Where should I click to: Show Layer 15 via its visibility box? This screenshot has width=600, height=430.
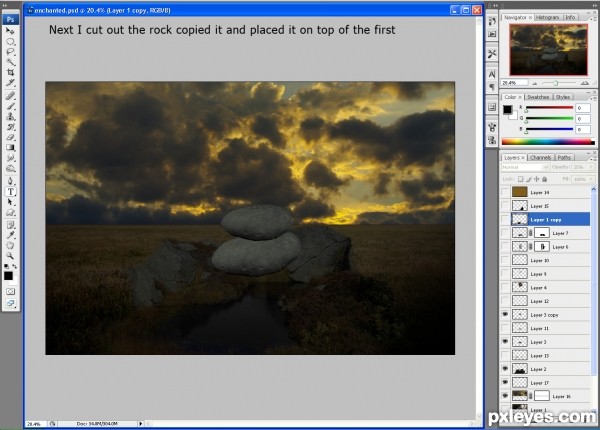pyautogui.click(x=505, y=206)
